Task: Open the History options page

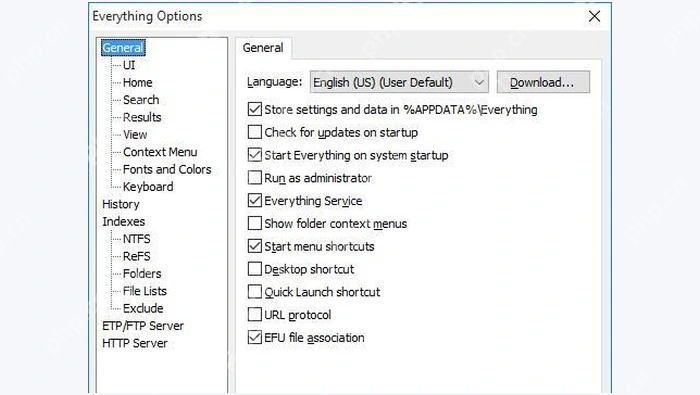Action: pyautogui.click(x=121, y=204)
